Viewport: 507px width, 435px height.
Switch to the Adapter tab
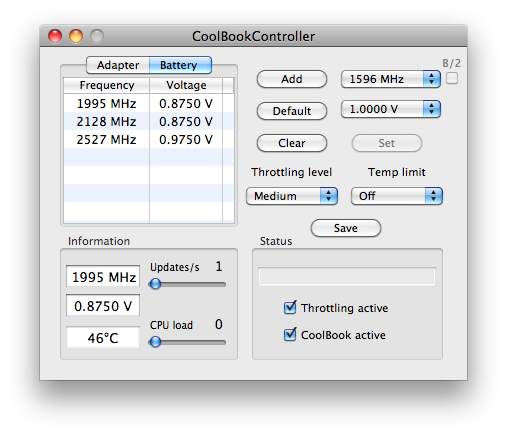pos(118,65)
